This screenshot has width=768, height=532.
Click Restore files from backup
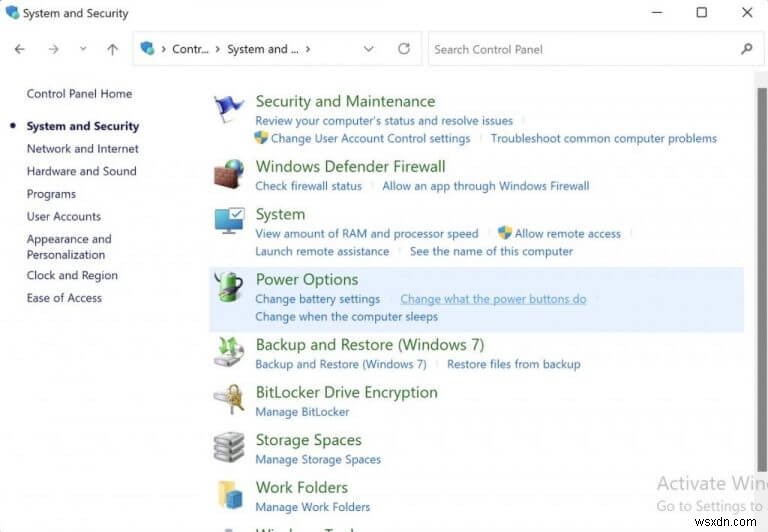(x=513, y=364)
